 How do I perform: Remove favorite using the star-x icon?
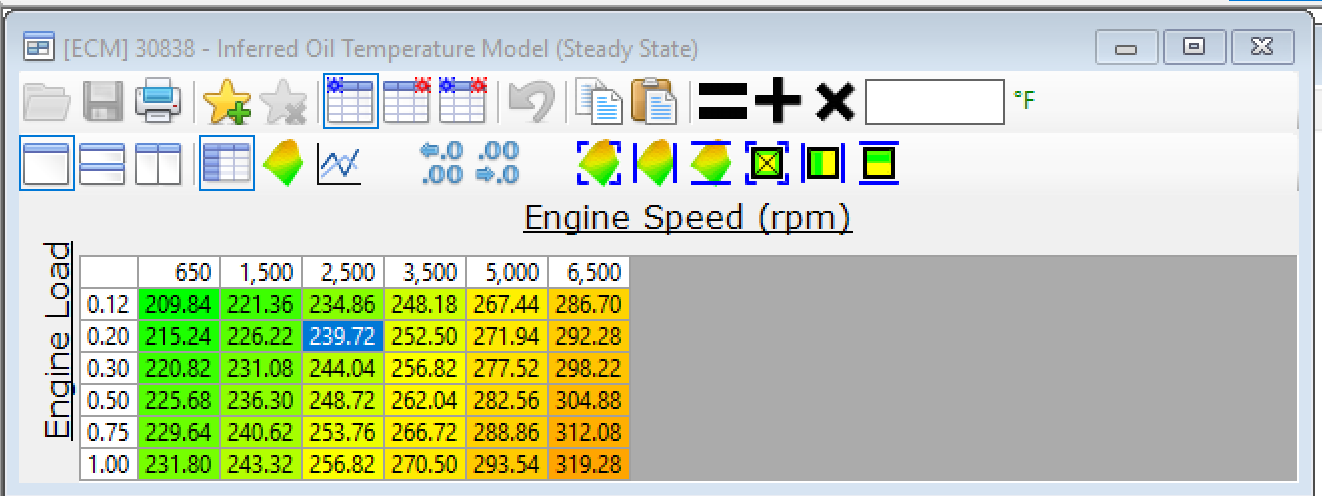(x=283, y=101)
